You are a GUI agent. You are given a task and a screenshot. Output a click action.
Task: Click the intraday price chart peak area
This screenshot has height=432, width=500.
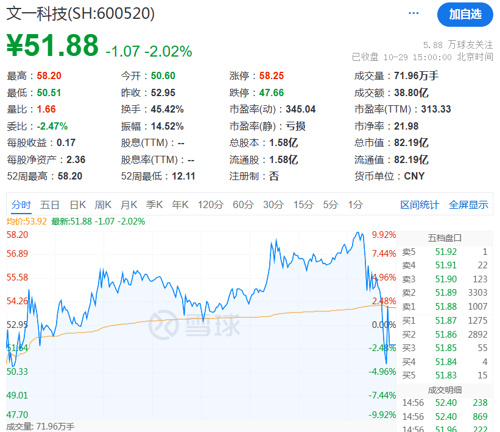tap(359, 234)
